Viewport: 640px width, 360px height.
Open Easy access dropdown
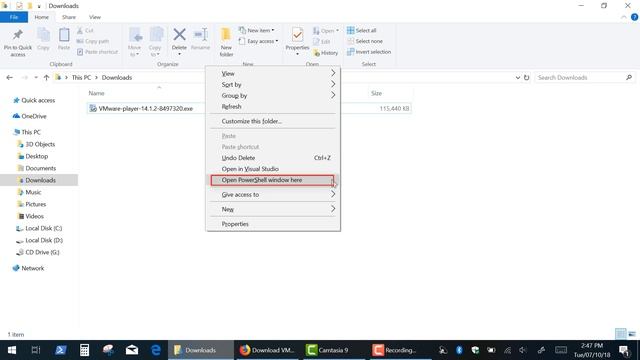(x=258, y=41)
